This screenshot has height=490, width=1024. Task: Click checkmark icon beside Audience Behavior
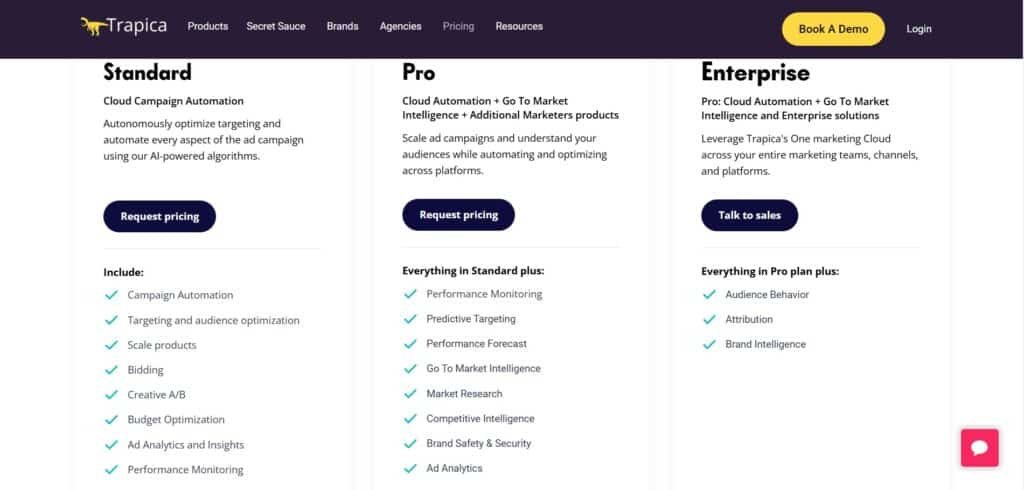coord(709,295)
